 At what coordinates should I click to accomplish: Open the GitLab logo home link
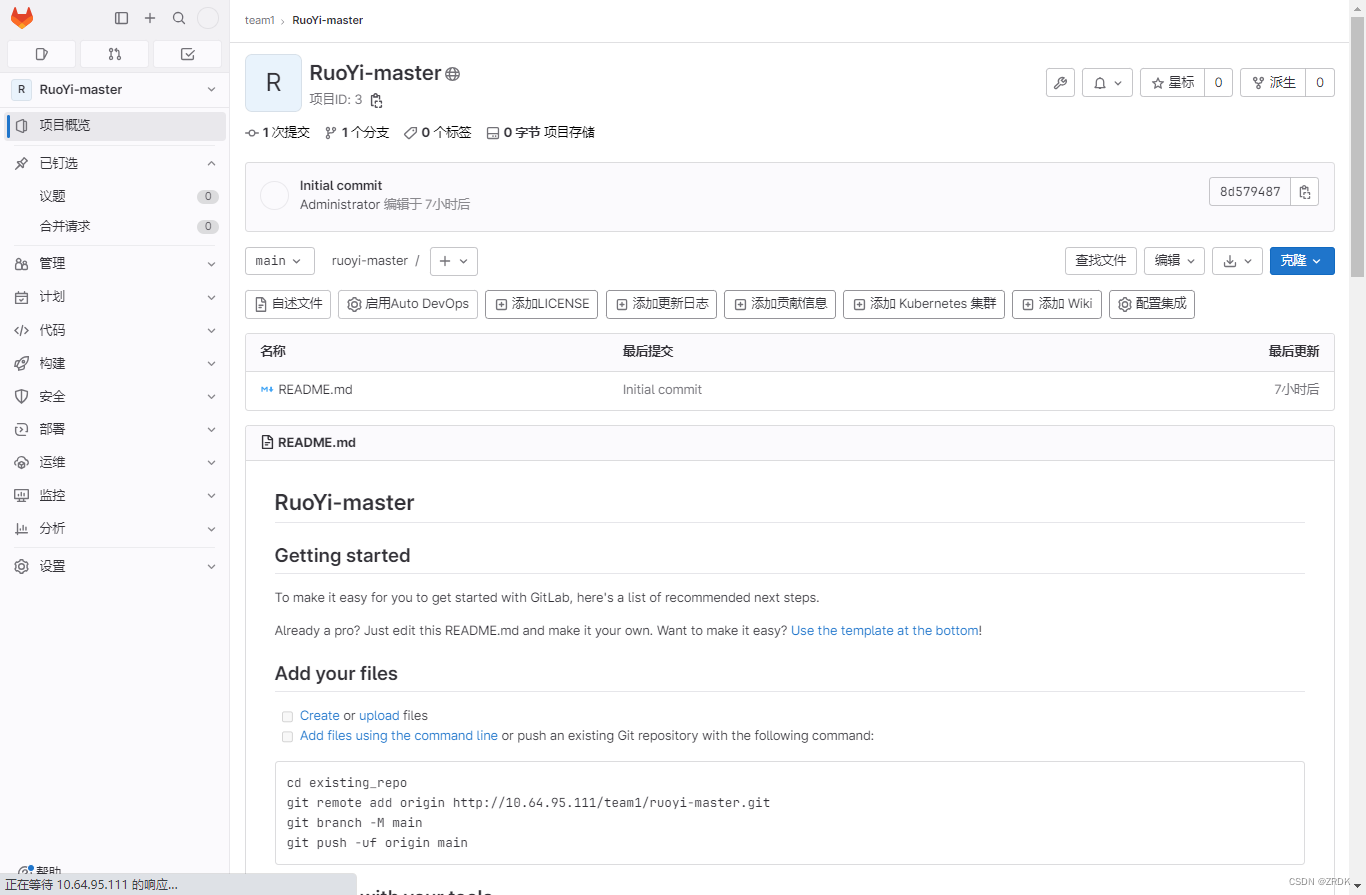pos(22,18)
